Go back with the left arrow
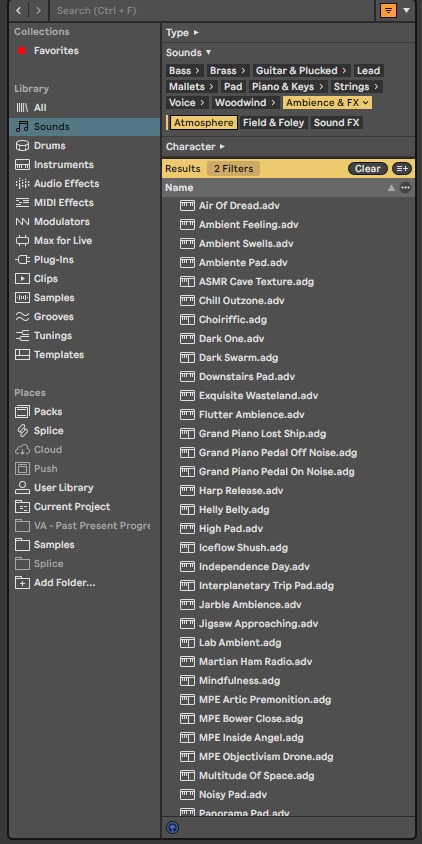The image size is (422, 844). tap(19, 10)
